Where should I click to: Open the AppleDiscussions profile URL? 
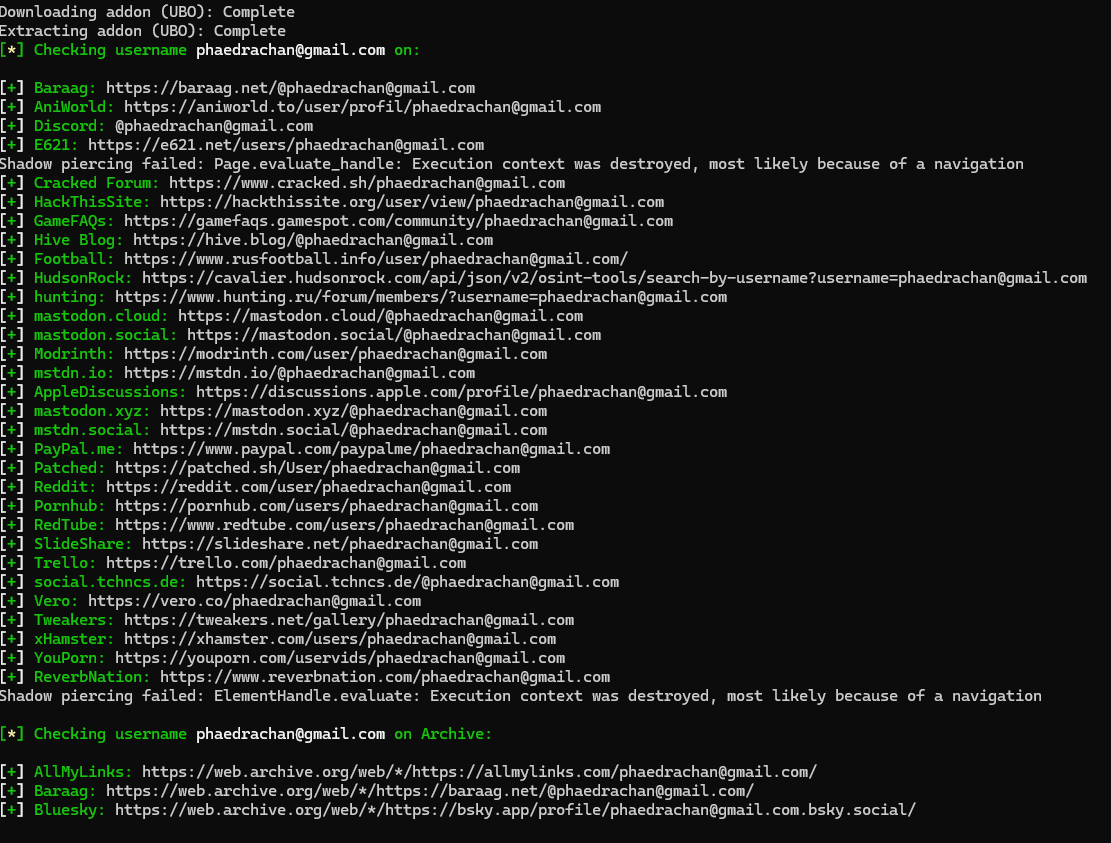(x=461, y=392)
